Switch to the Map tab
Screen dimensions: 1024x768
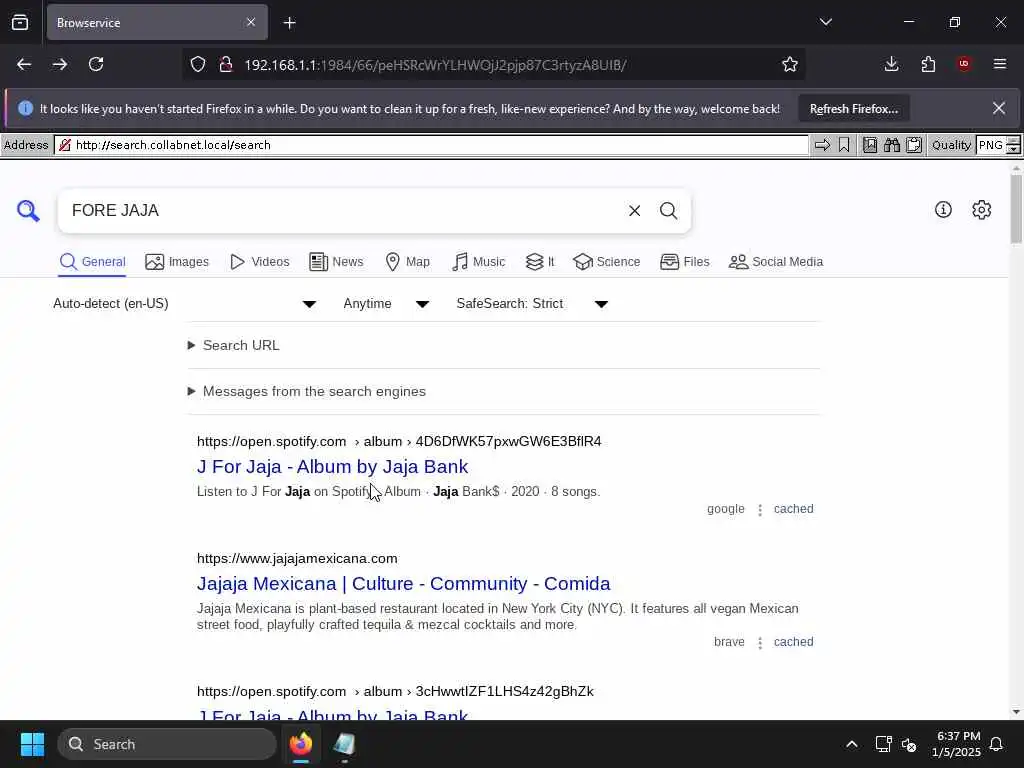408,262
